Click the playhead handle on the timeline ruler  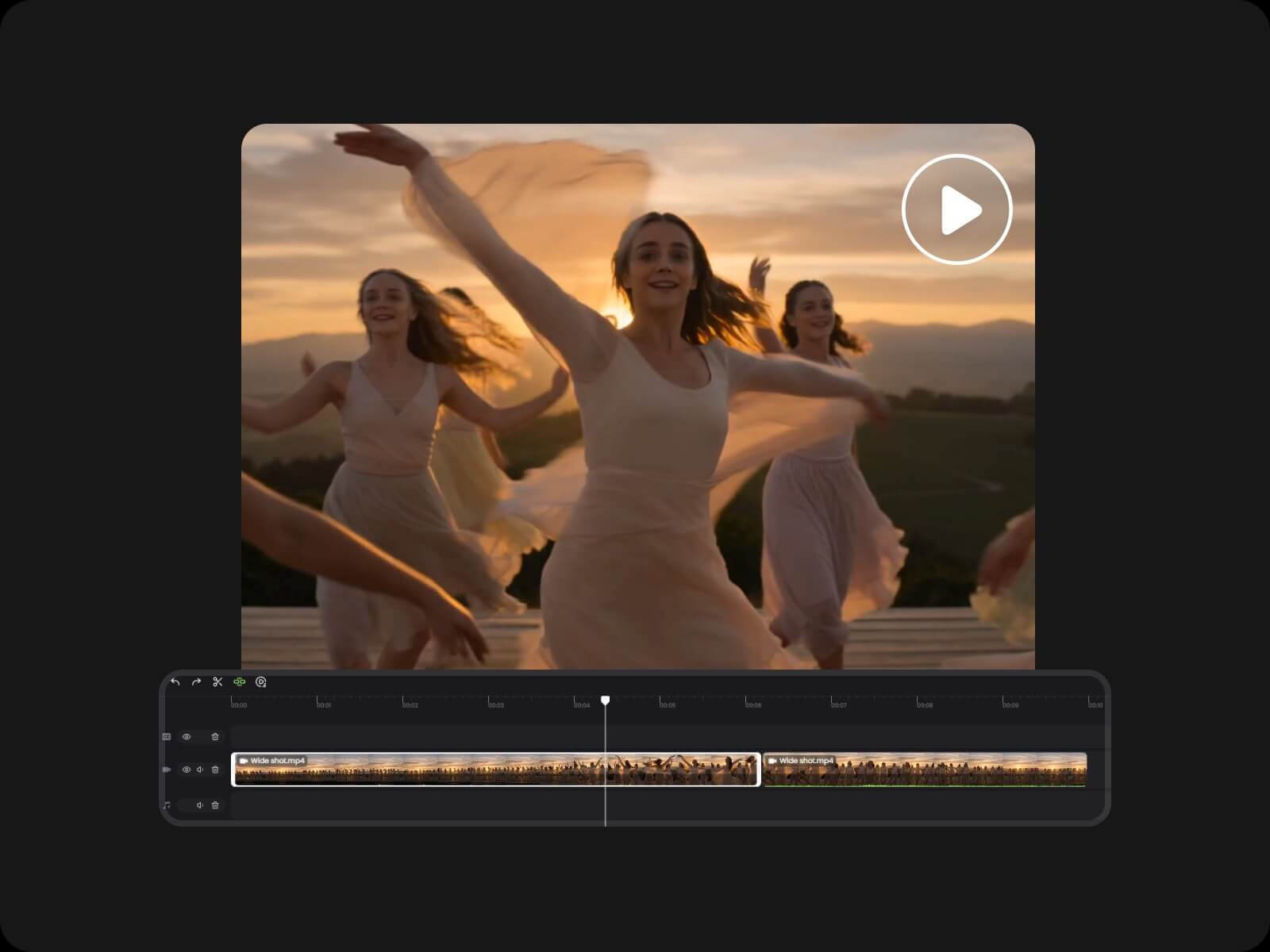606,701
